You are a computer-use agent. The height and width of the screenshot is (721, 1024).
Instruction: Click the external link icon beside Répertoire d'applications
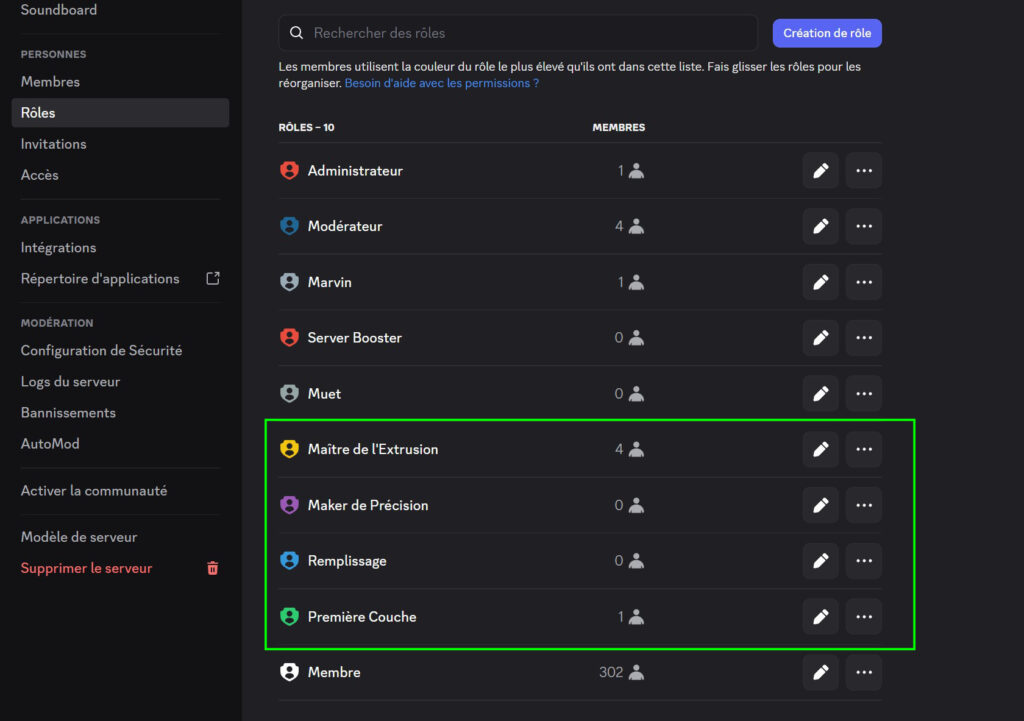click(x=212, y=279)
